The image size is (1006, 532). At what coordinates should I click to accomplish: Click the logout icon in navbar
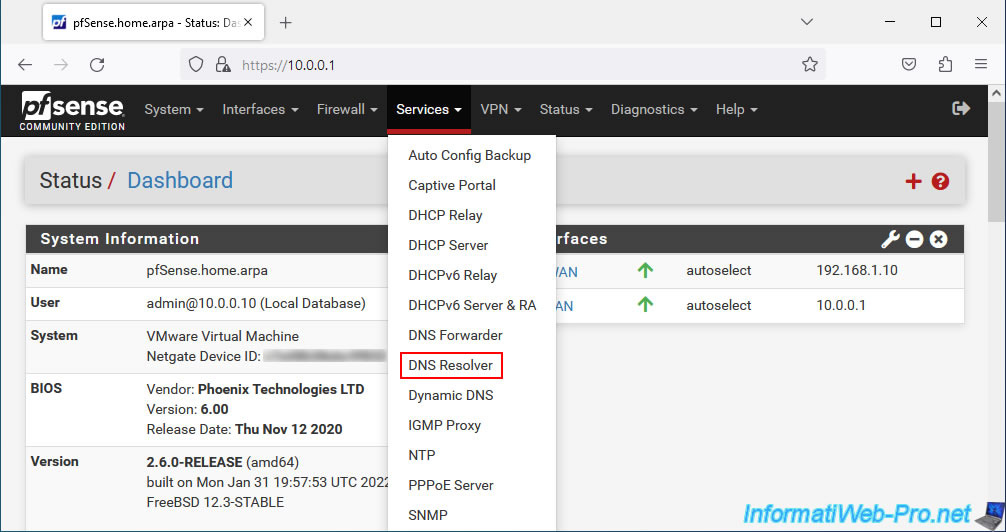coord(960,108)
